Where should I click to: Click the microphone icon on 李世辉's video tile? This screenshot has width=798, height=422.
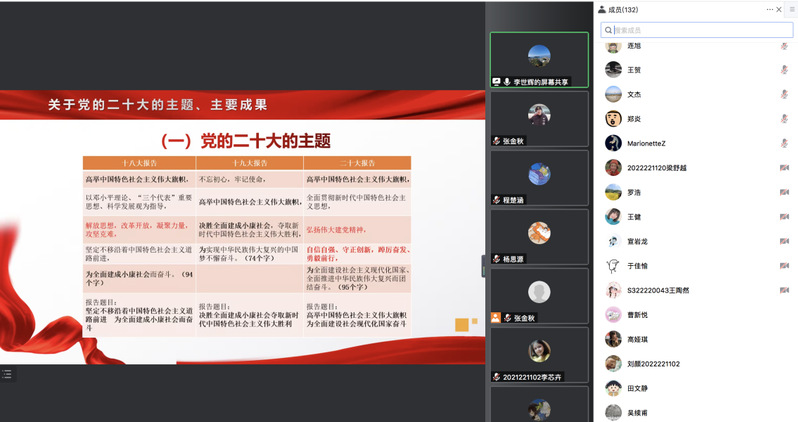[506, 81]
